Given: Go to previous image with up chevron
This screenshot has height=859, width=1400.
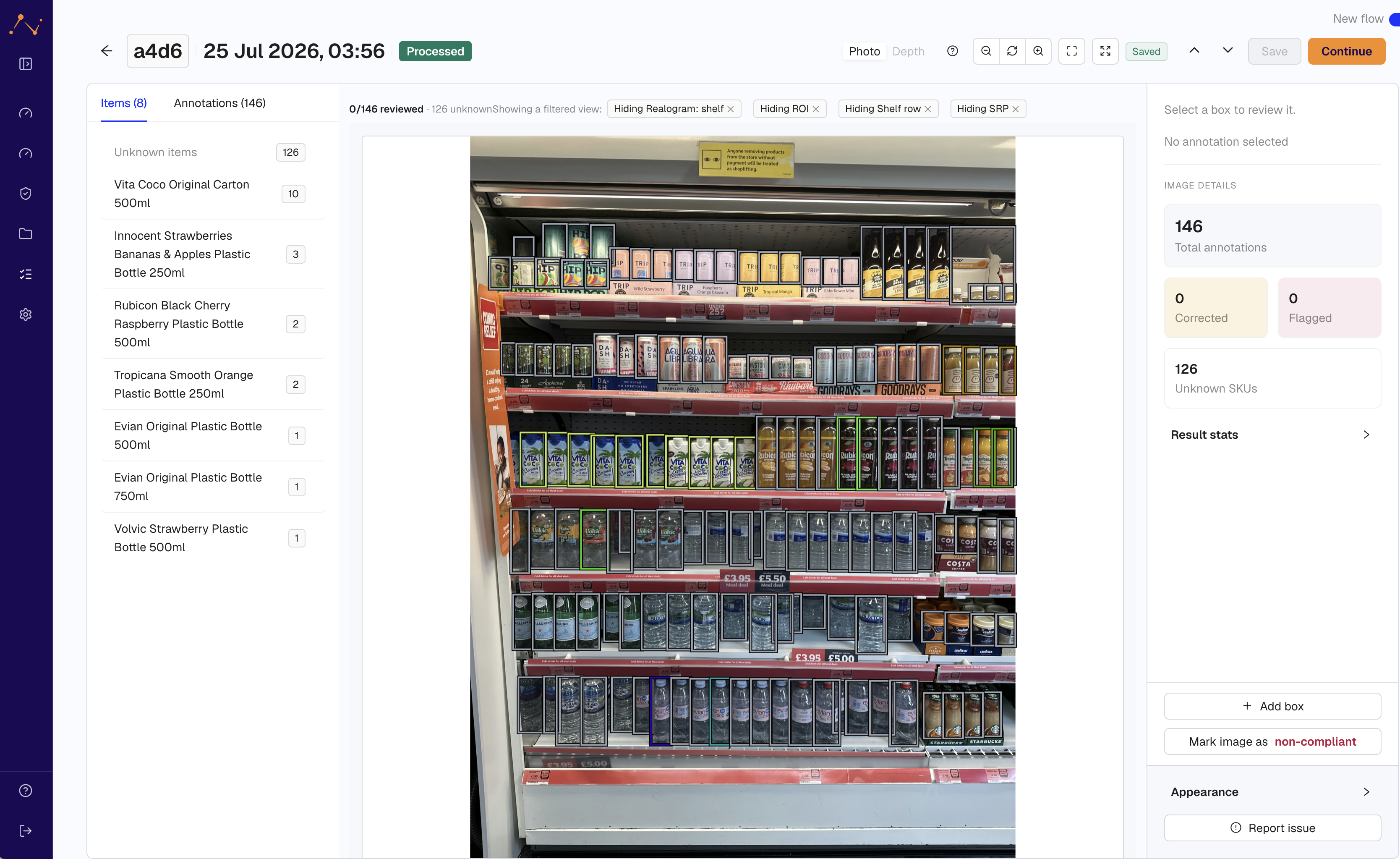Looking at the screenshot, I should click(1194, 50).
